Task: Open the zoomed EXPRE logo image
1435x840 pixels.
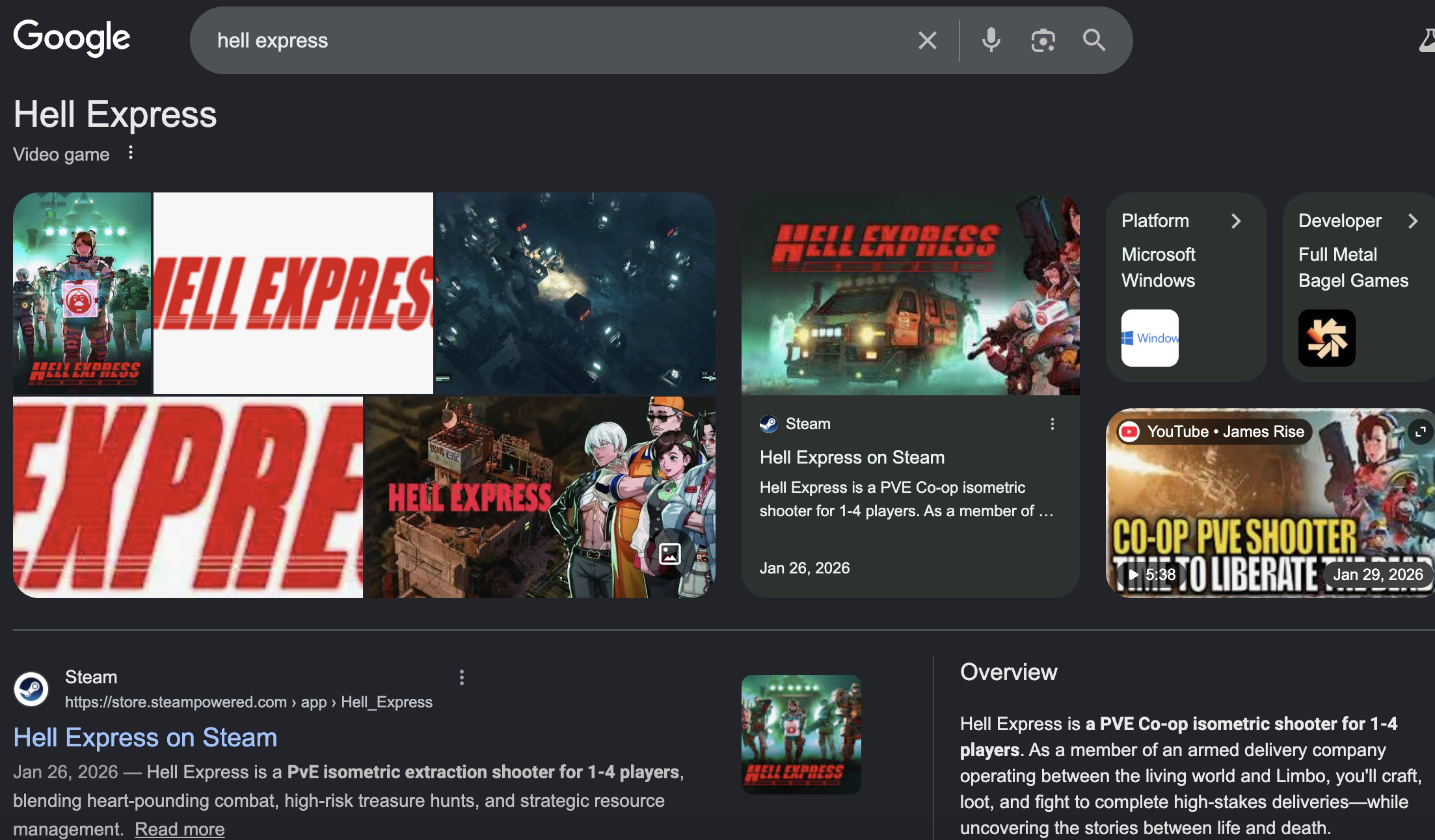Action: tap(188, 497)
